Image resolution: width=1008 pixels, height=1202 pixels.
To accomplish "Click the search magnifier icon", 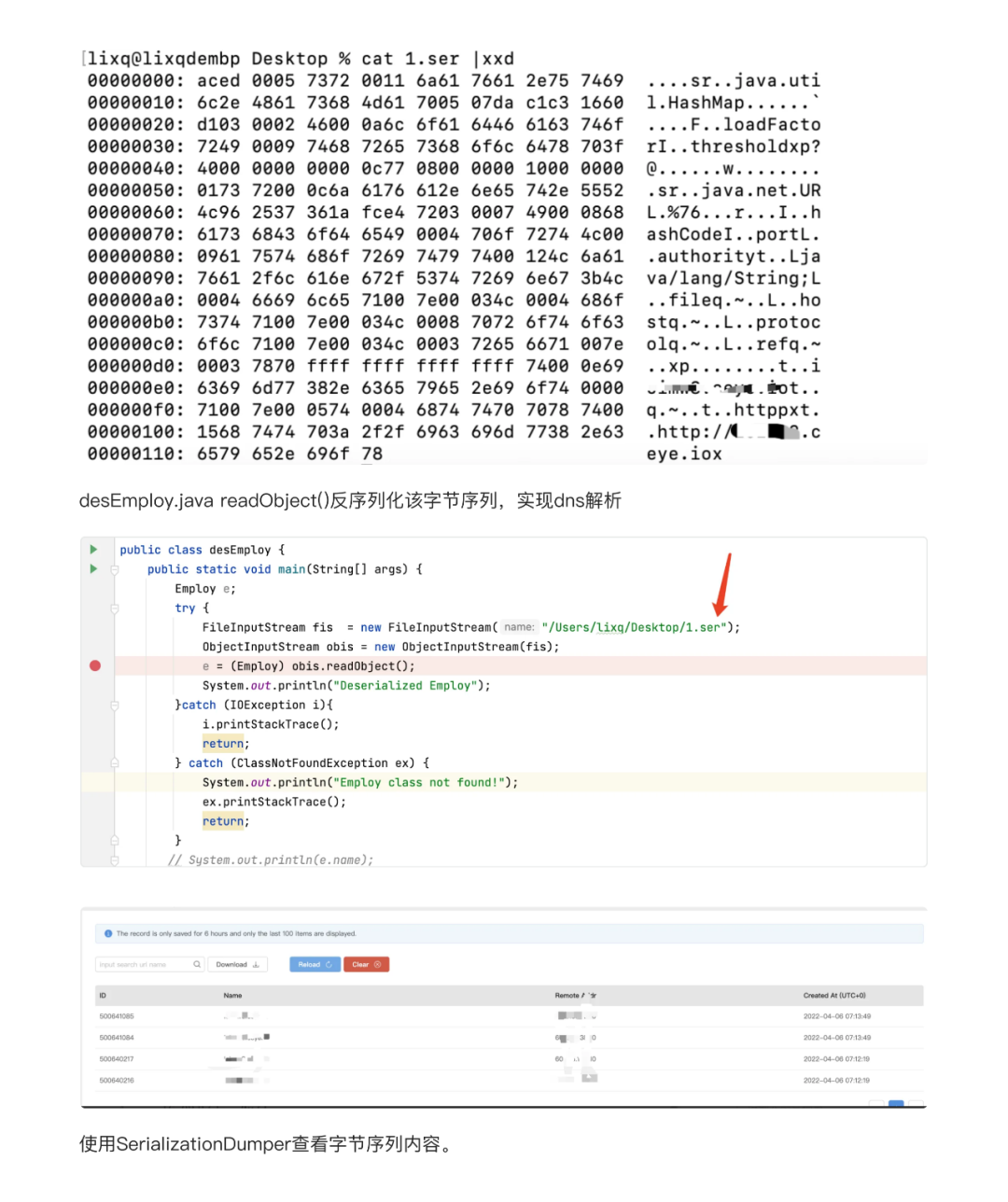I will pos(197,965).
